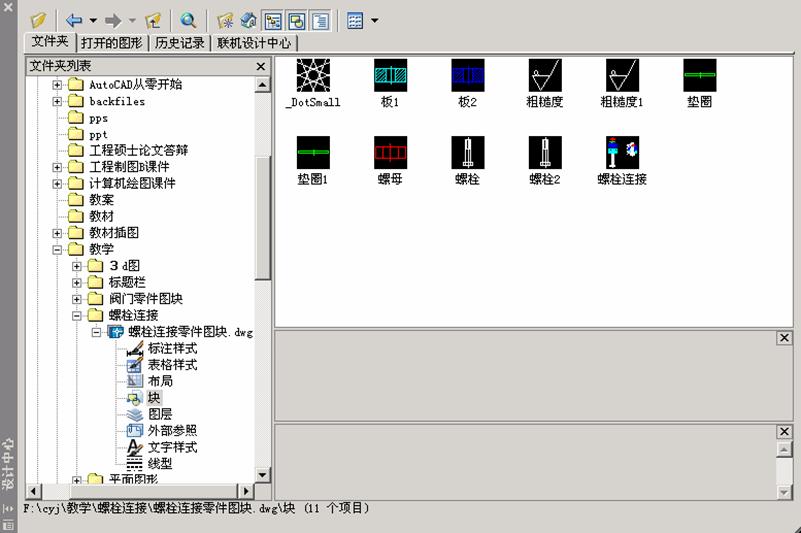Toggle the Tree View button

[x=273, y=20]
